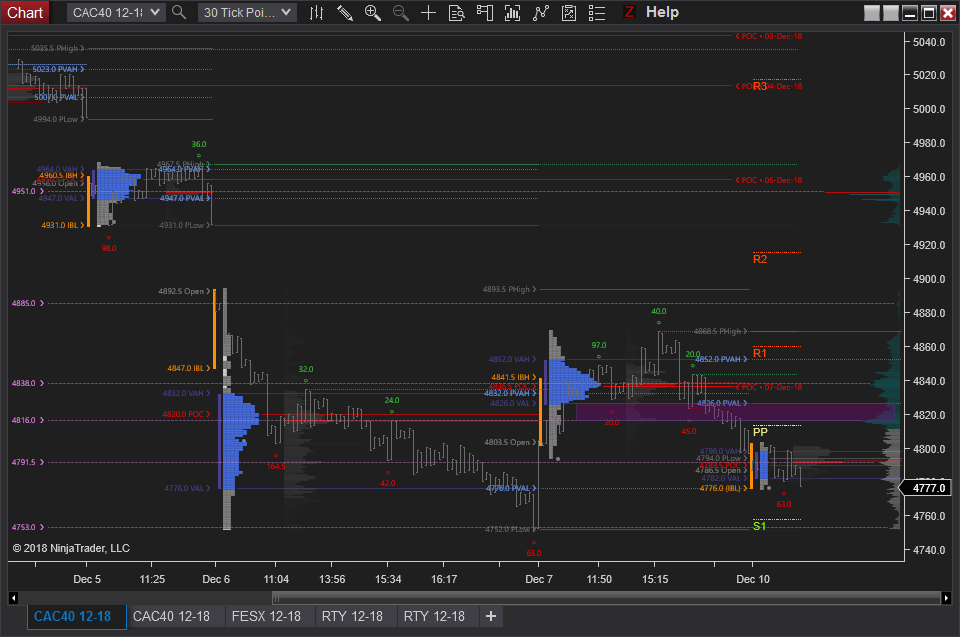Image resolution: width=960 pixels, height=637 pixels.
Task: Click the R1 pivot label
Action: click(x=760, y=353)
